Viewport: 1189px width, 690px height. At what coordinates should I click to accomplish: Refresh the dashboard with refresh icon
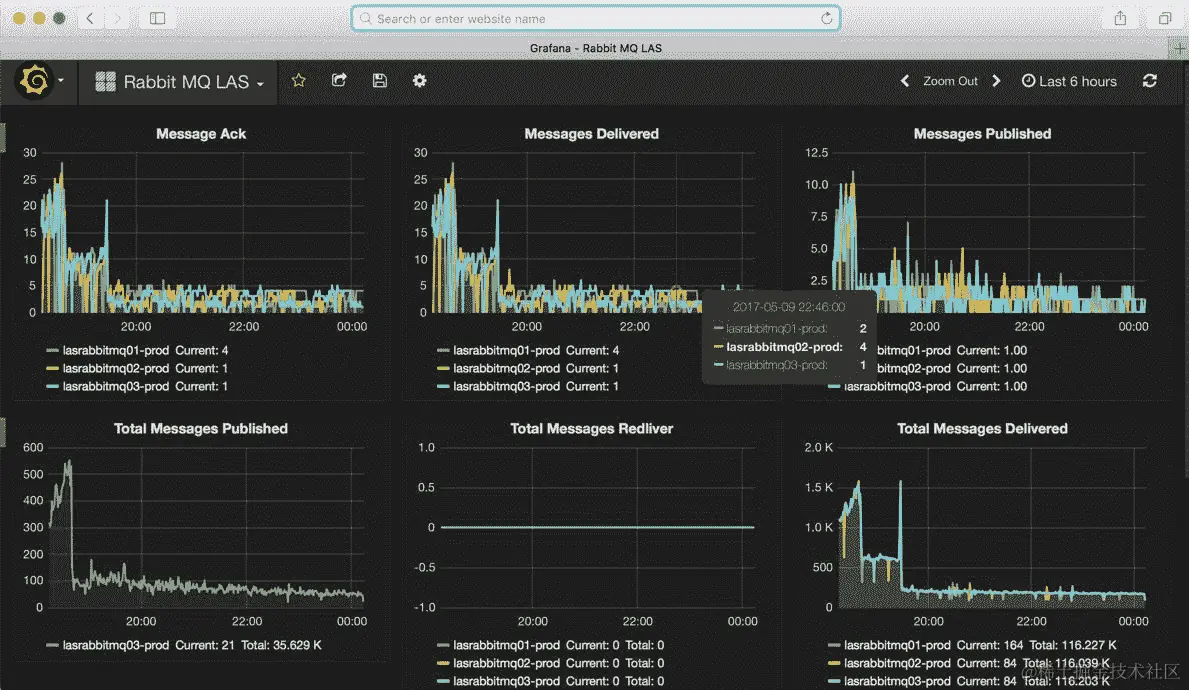1150,80
